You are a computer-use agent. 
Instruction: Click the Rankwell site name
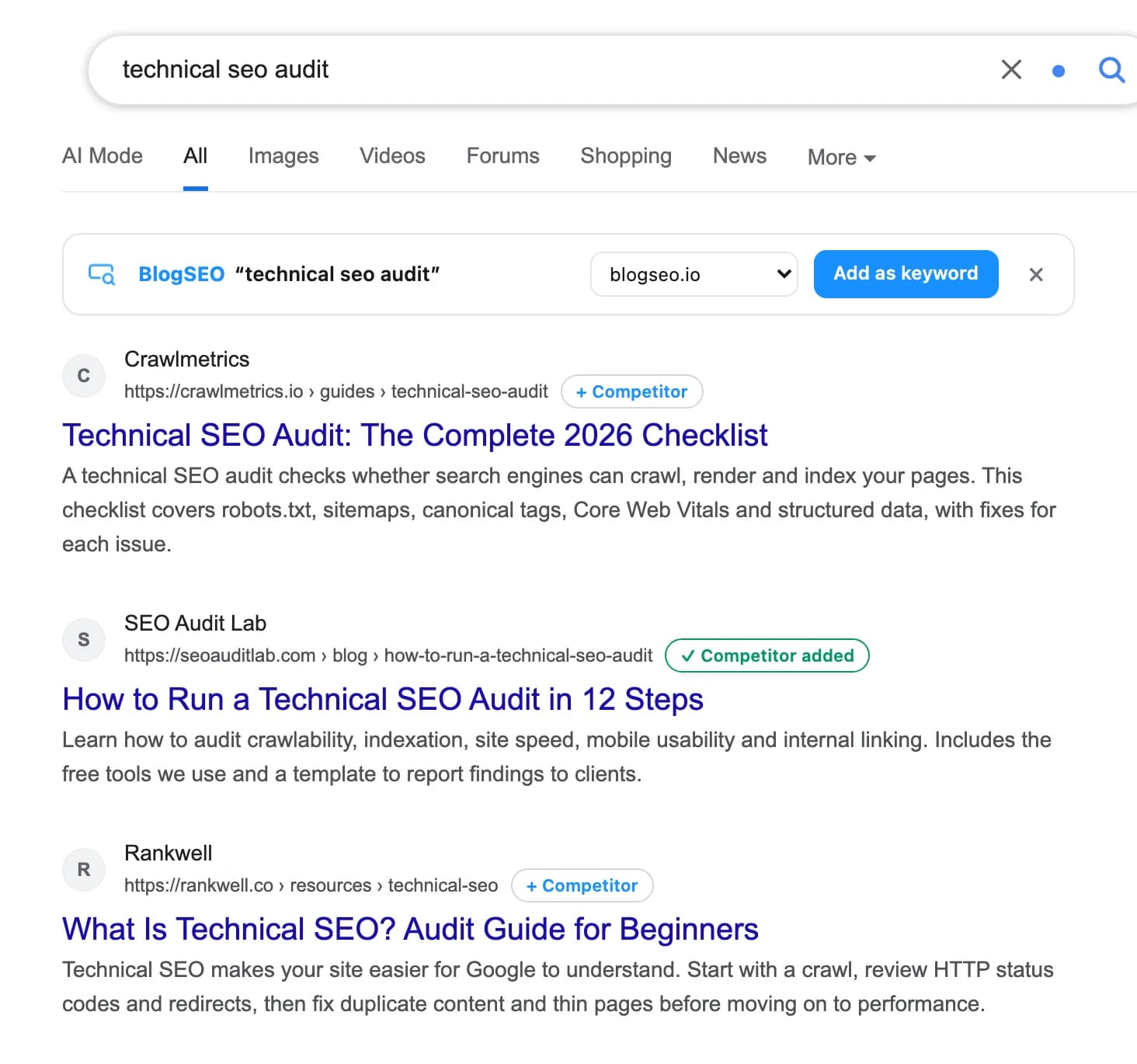click(168, 853)
